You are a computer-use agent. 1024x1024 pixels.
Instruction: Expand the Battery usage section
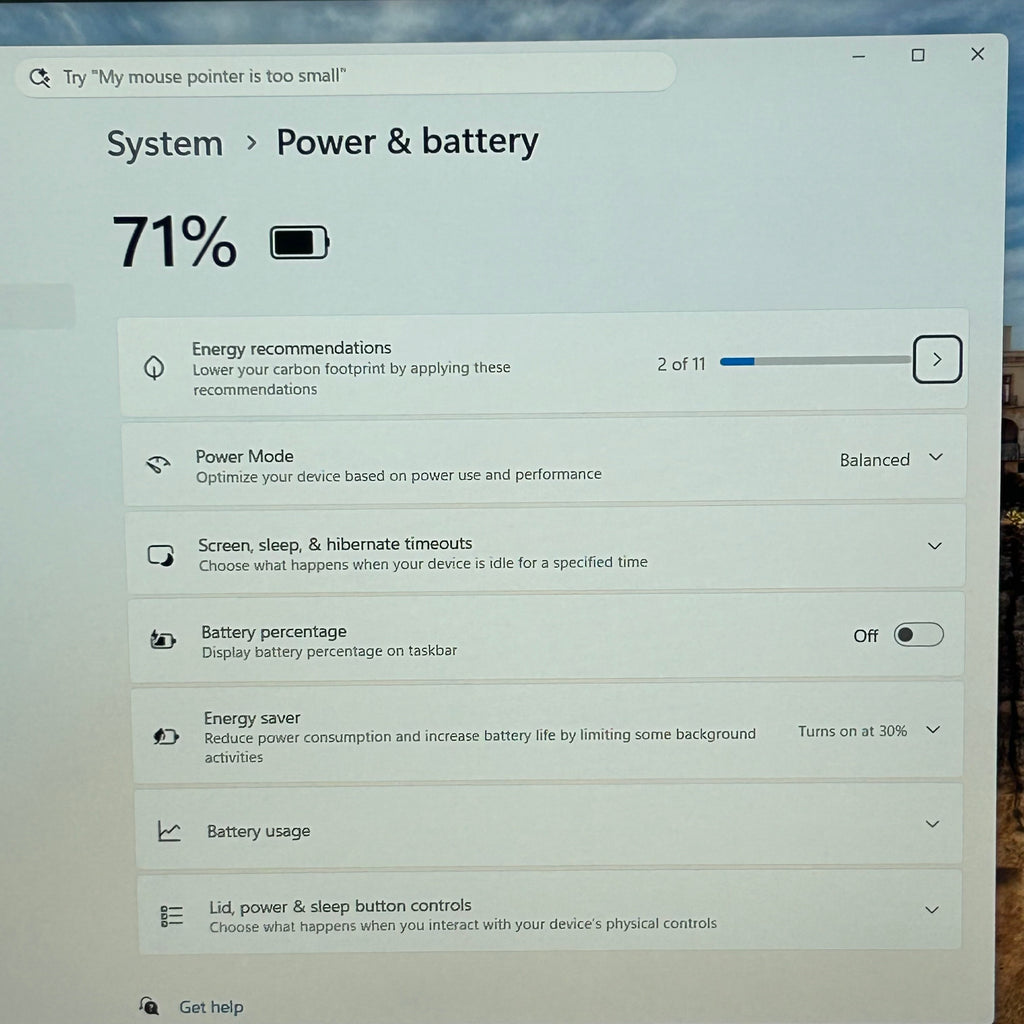pos(933,824)
